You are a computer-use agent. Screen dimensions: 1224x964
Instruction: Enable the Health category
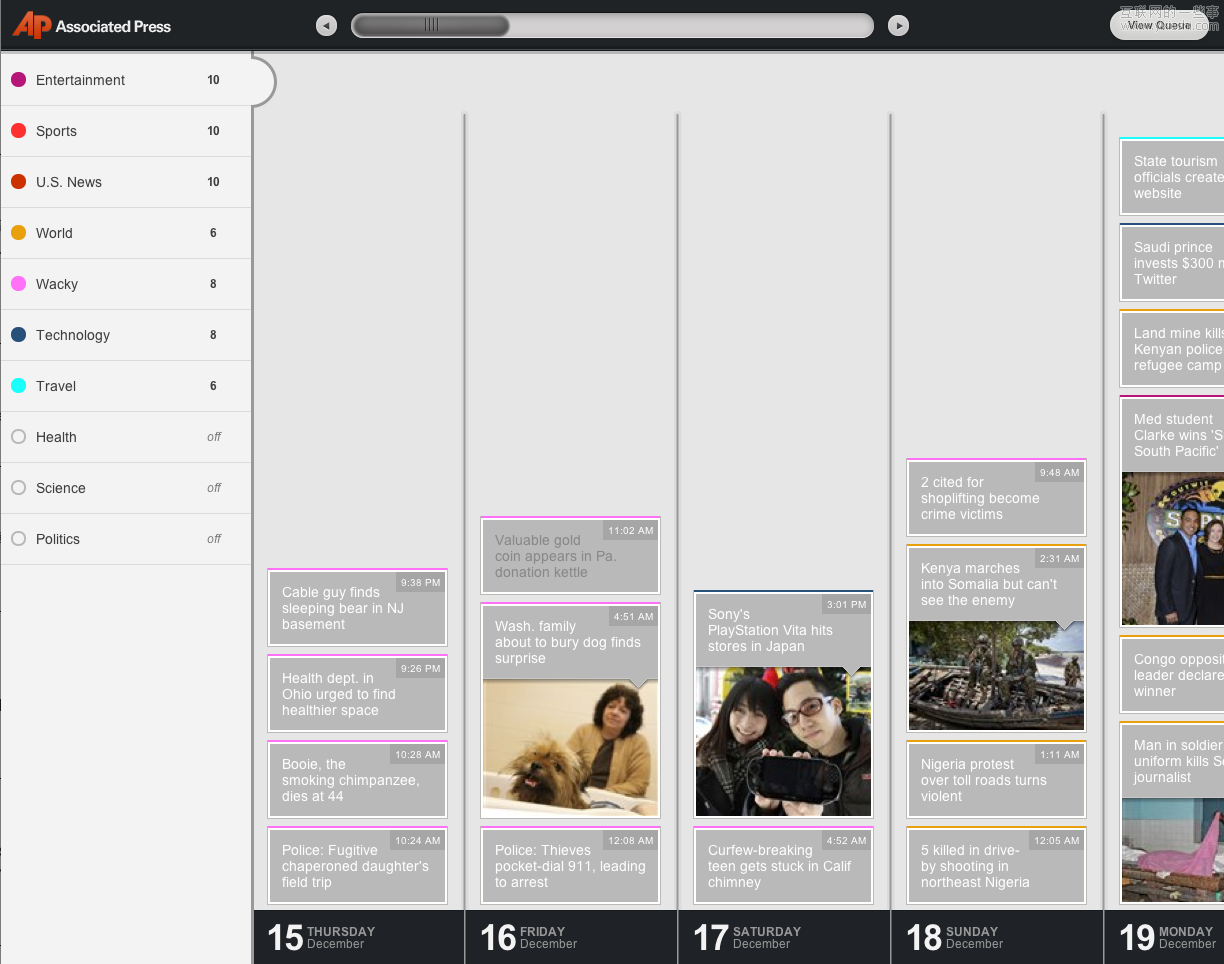[18, 437]
